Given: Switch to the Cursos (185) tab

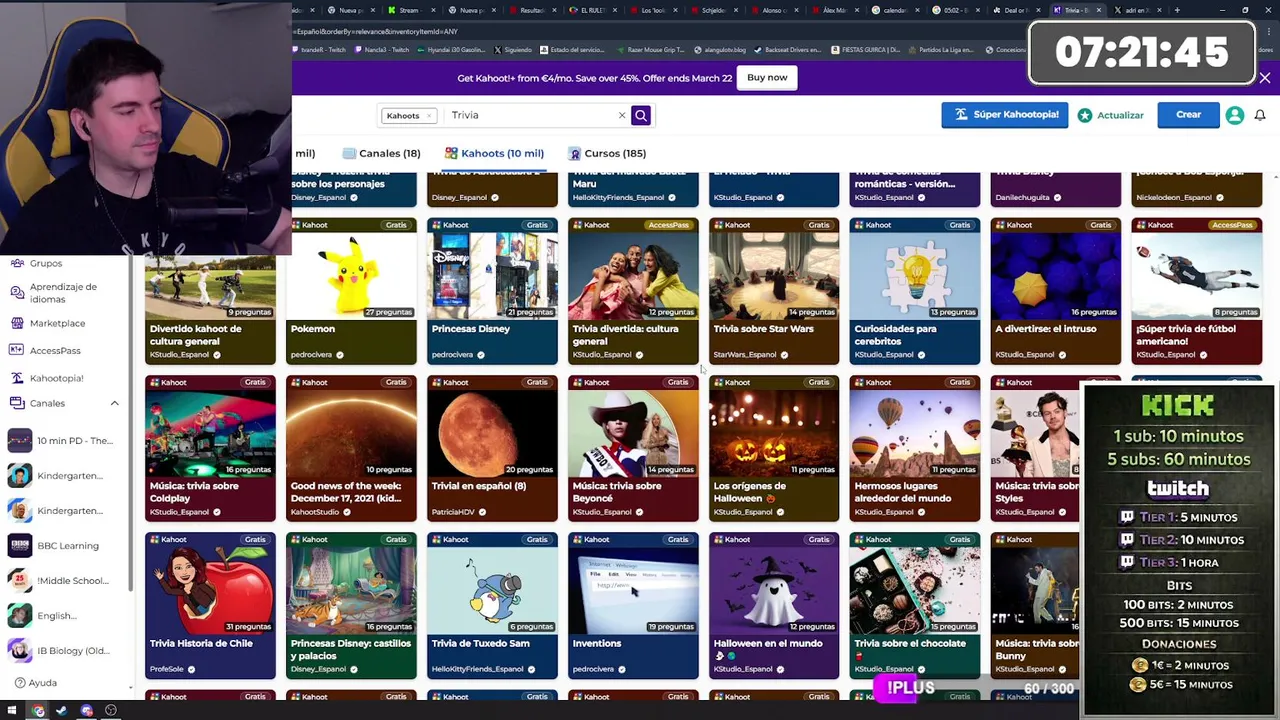Looking at the screenshot, I should (607, 153).
